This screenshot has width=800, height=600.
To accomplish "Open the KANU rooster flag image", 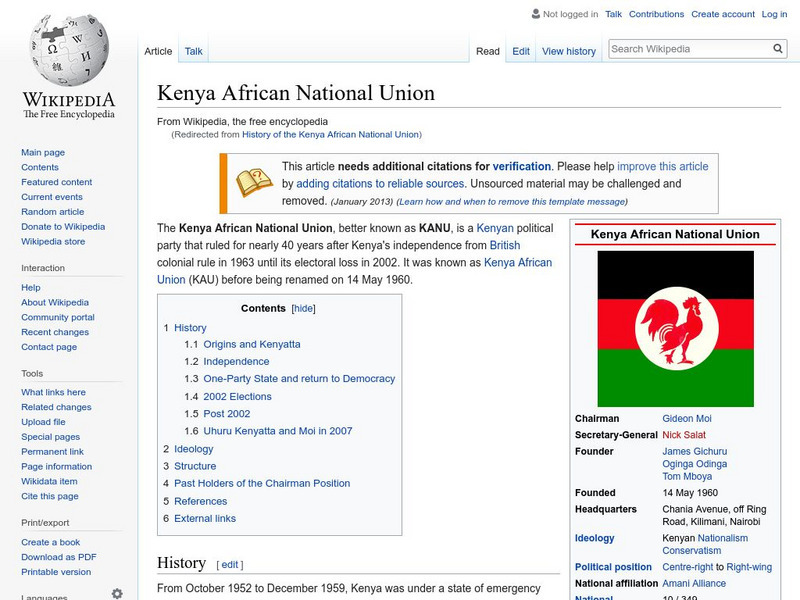I will point(675,328).
